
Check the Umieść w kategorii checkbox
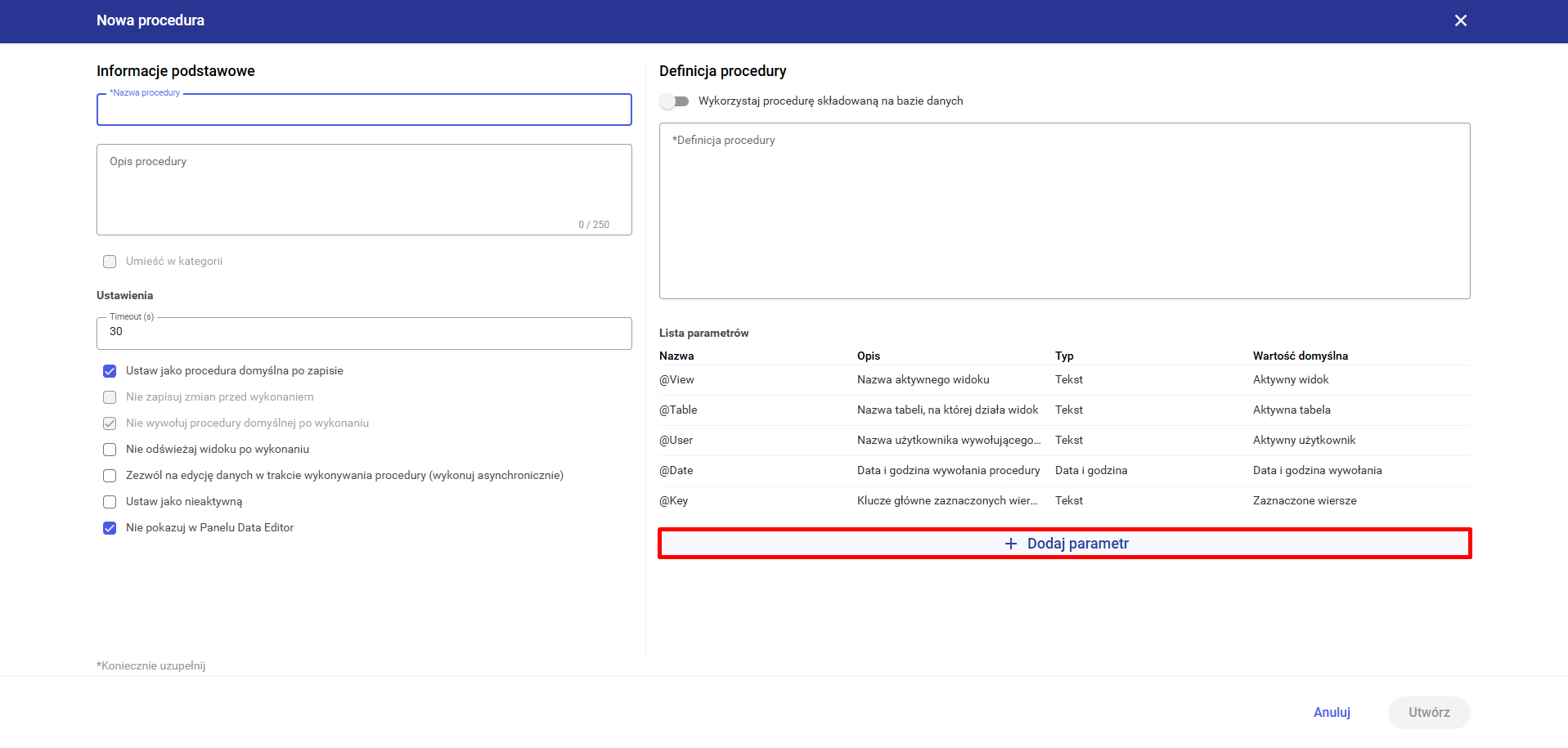(x=110, y=262)
